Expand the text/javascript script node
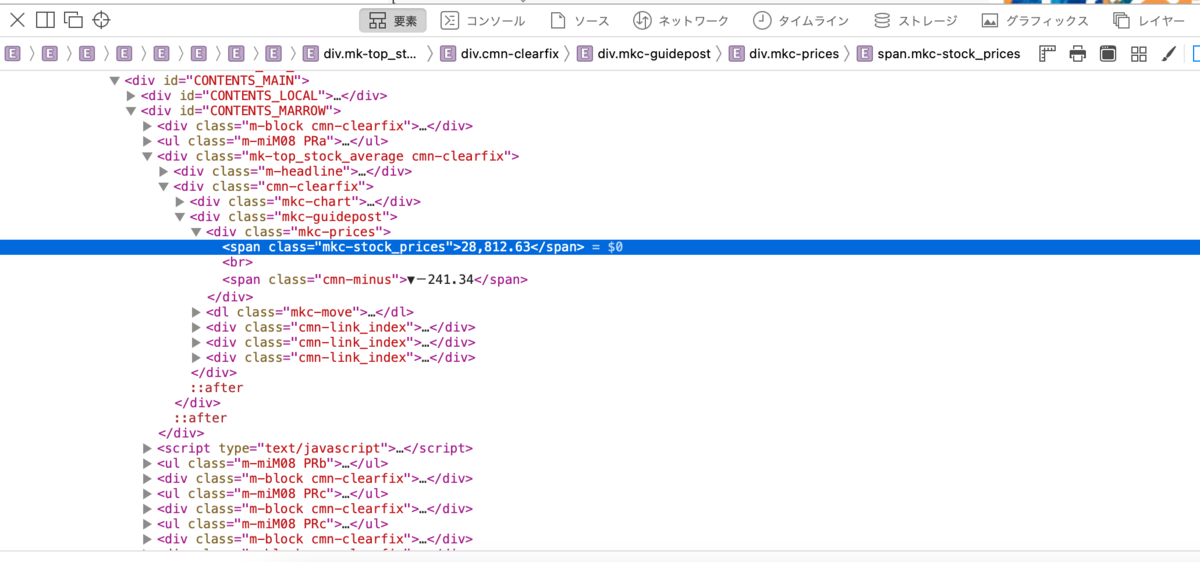This screenshot has height=562, width=1200. coord(148,448)
